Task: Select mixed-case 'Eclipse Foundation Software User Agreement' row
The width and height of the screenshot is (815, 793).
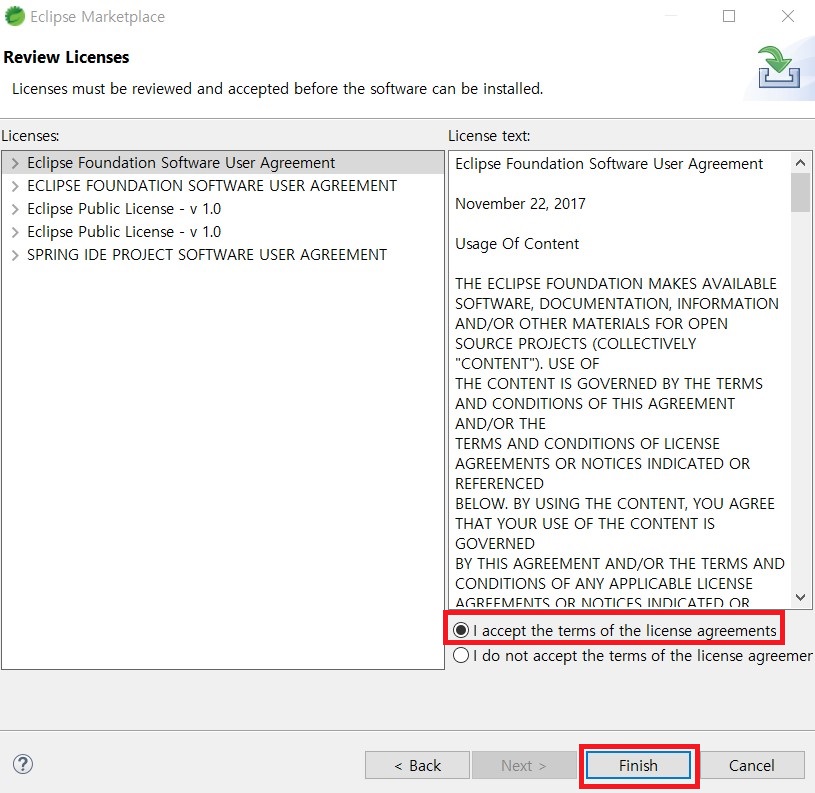Action: pyautogui.click(x=223, y=163)
